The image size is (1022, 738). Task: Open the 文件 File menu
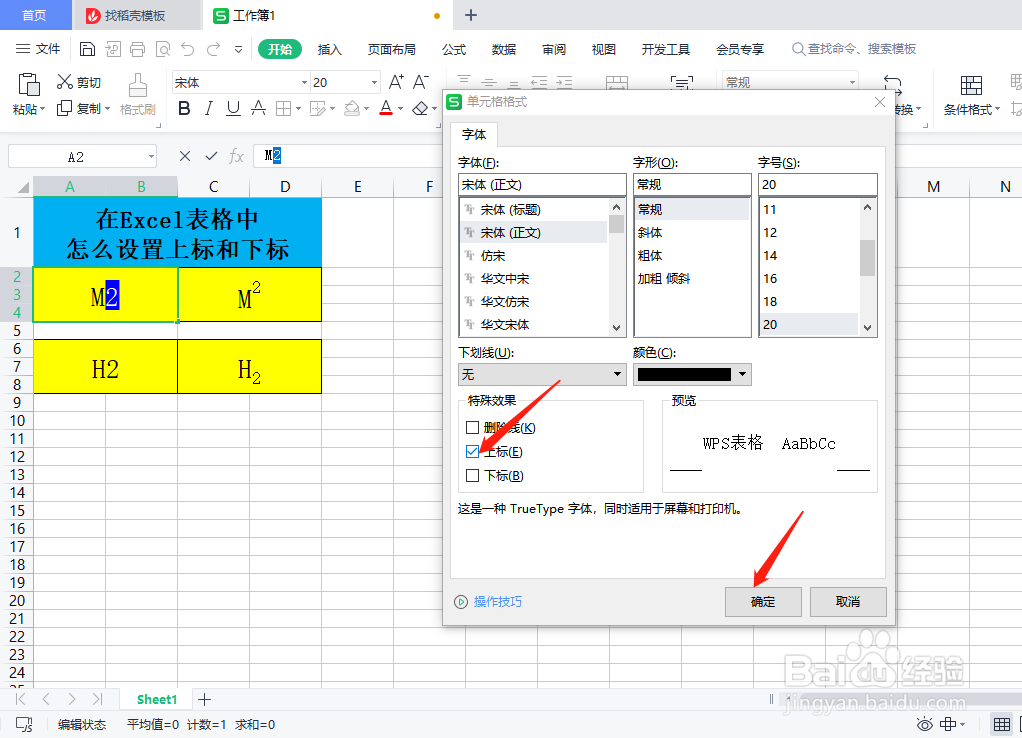[38, 49]
